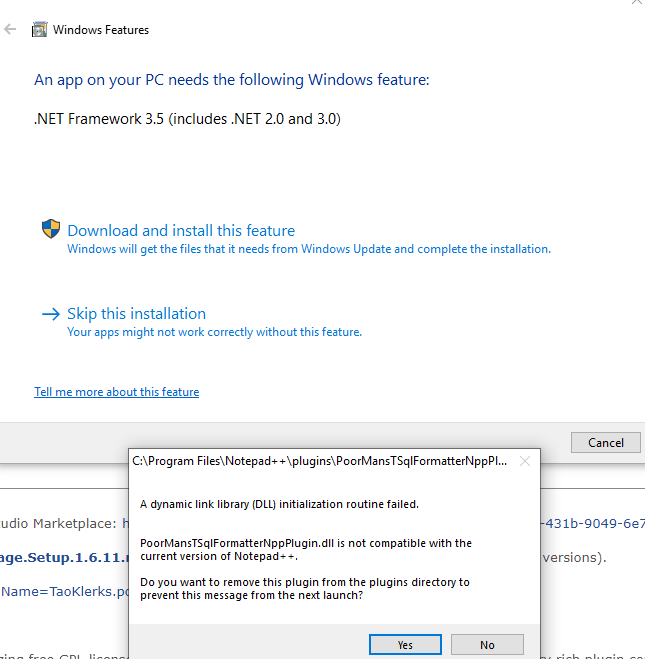Click 'Do you want to remove this plugin' question text

pos(305,588)
